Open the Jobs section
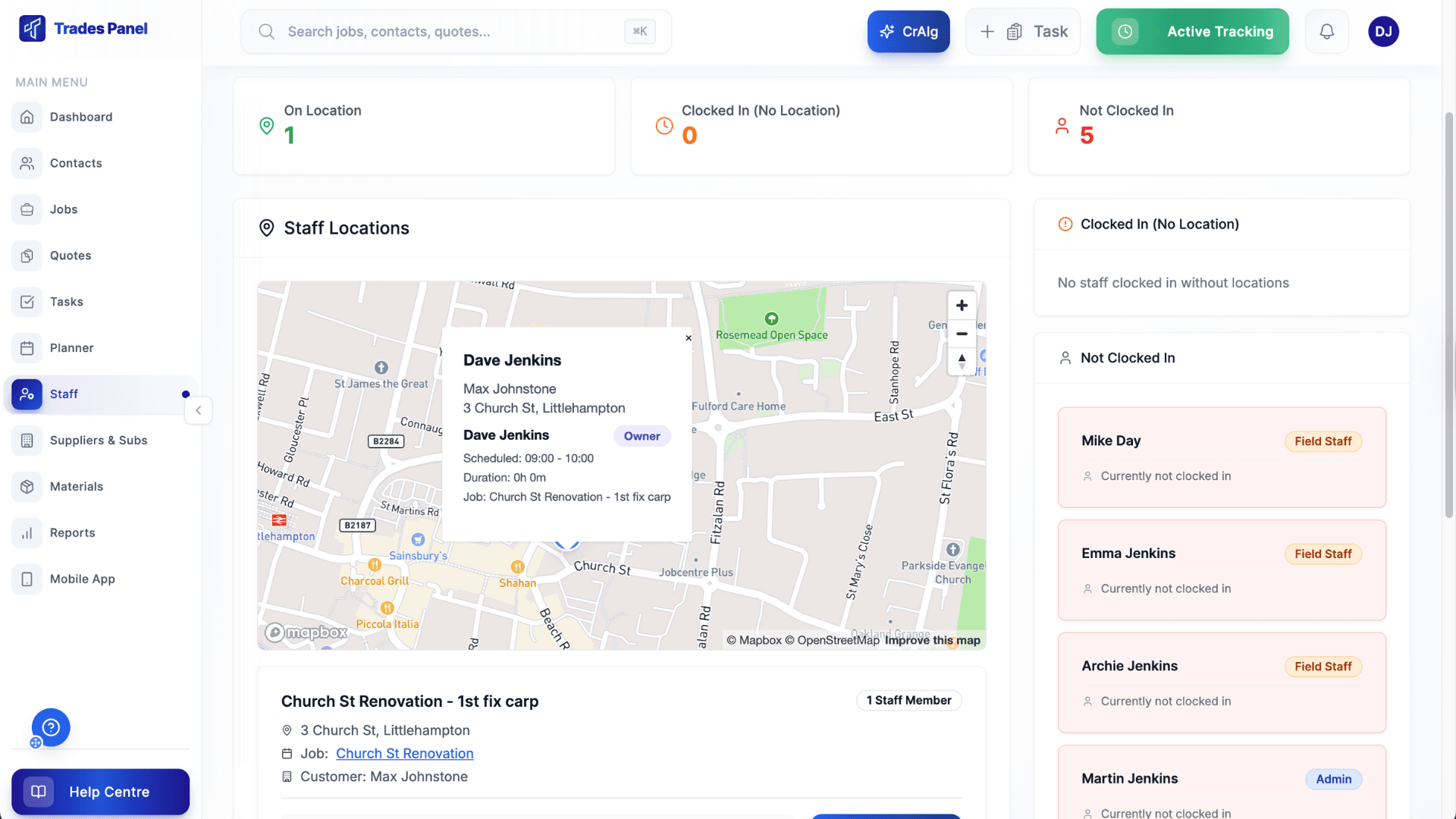Viewport: 1456px width, 819px height. pos(64,209)
